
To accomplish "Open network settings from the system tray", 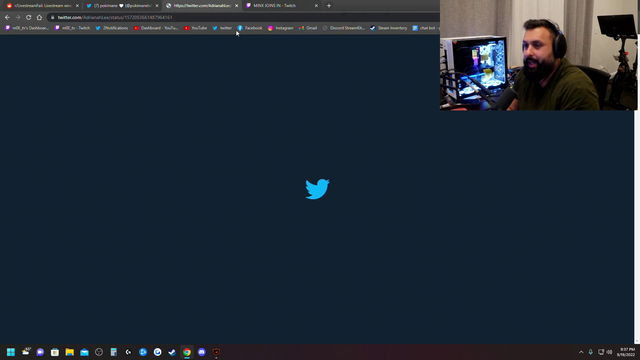I will pos(601,352).
